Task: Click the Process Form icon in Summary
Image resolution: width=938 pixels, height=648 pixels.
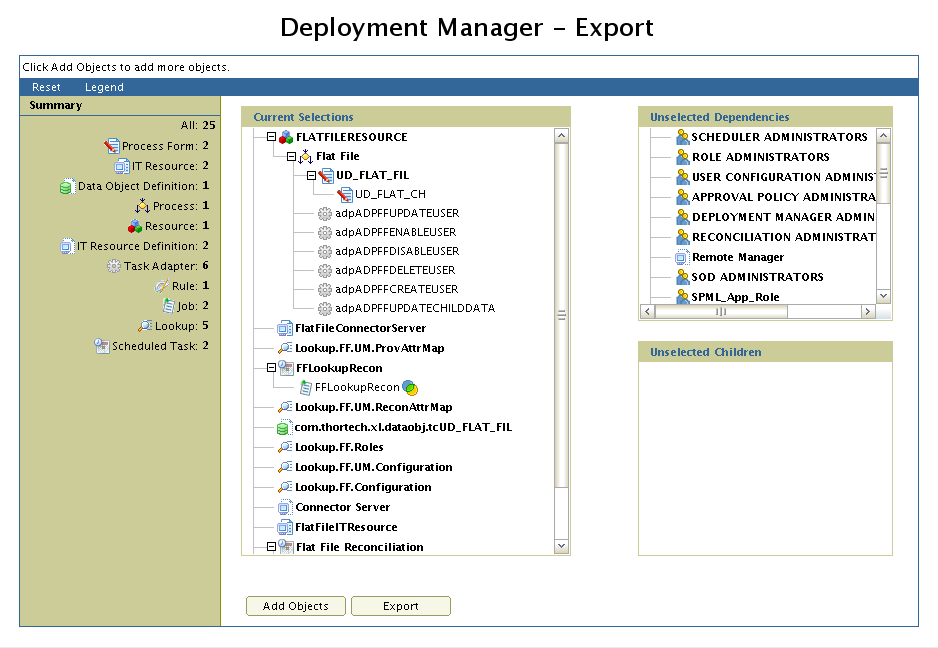Action: [x=111, y=145]
